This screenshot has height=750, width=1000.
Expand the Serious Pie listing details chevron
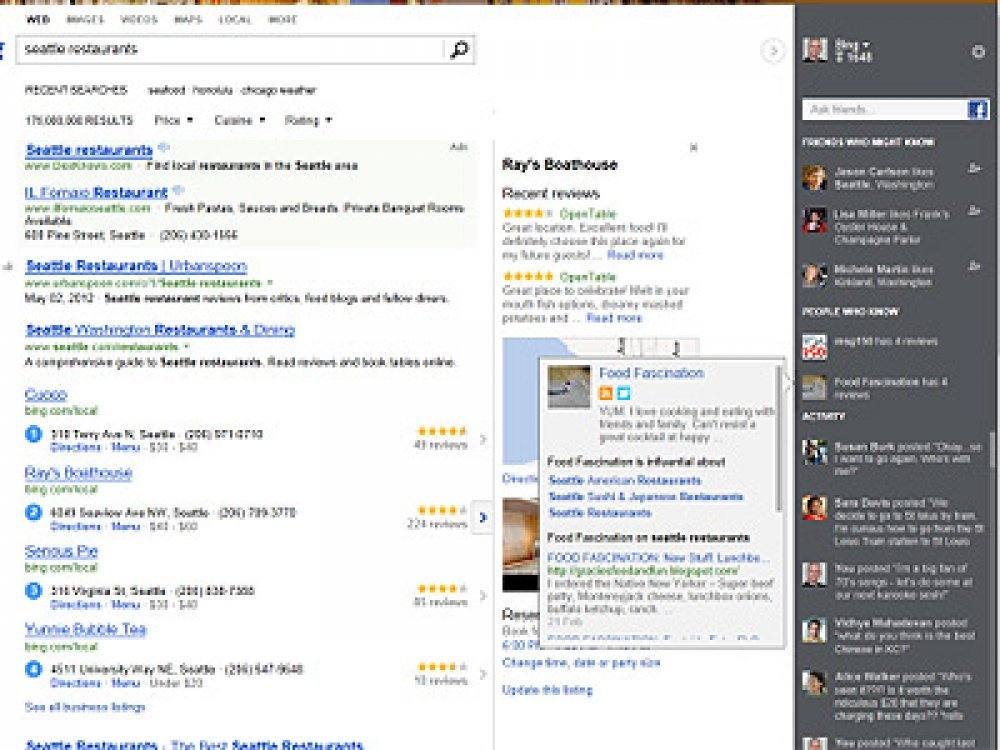tap(483, 596)
